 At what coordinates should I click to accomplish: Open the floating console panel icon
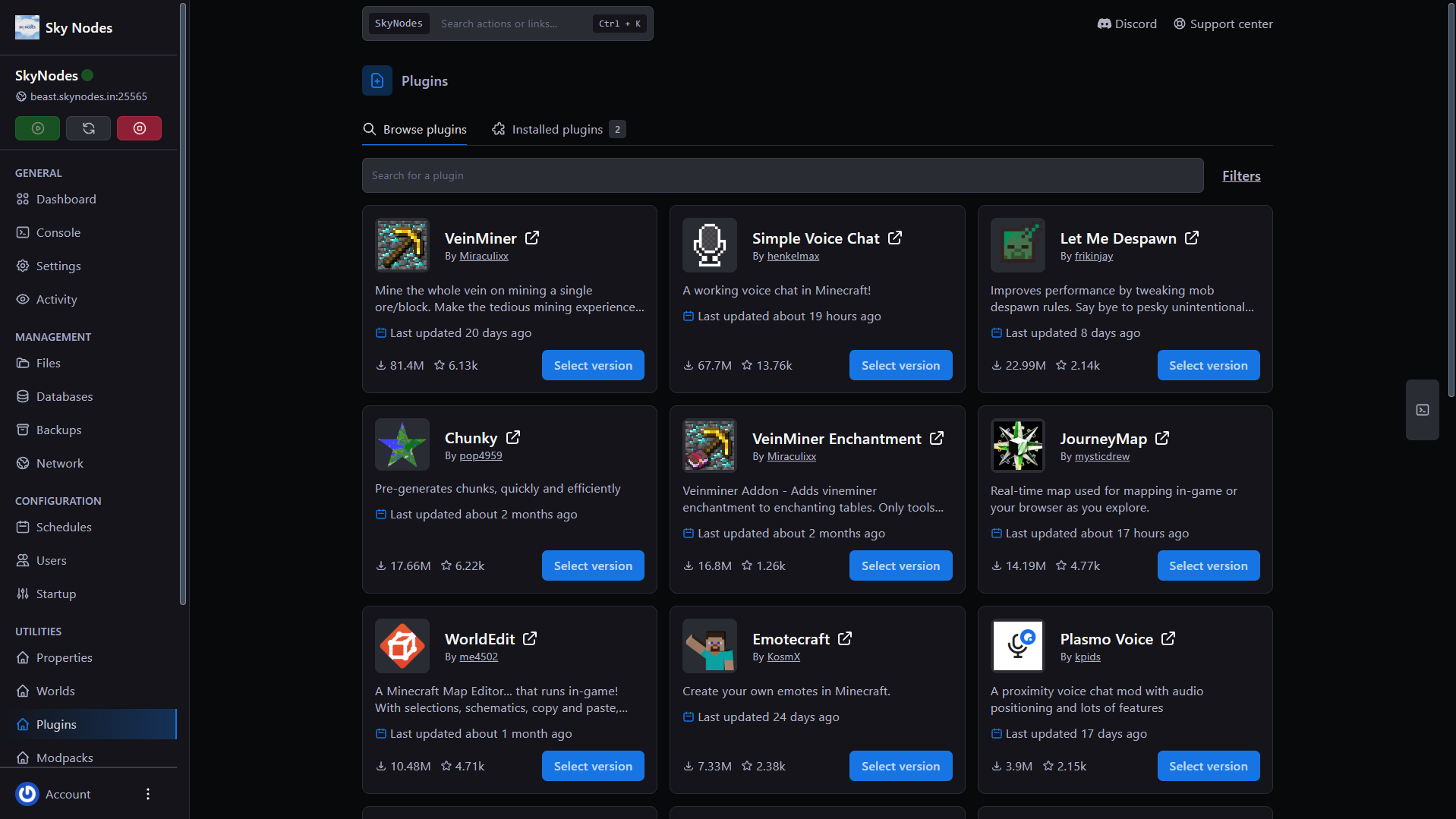tap(1423, 410)
